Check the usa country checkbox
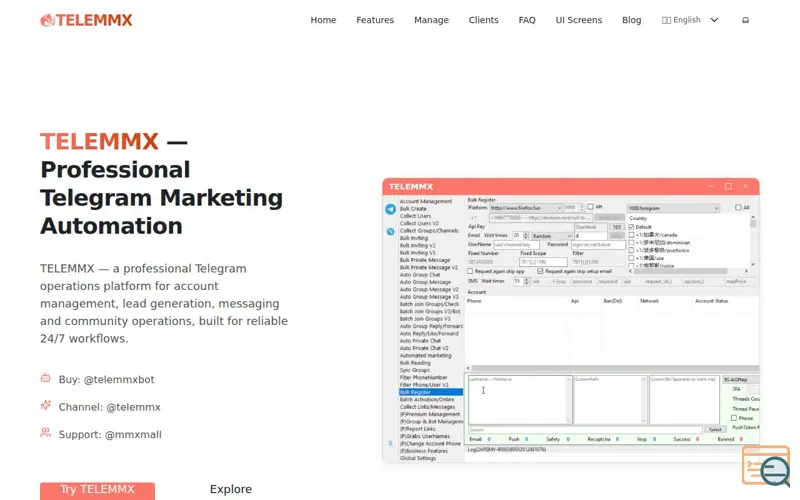This screenshot has height=500, width=800. [631, 258]
